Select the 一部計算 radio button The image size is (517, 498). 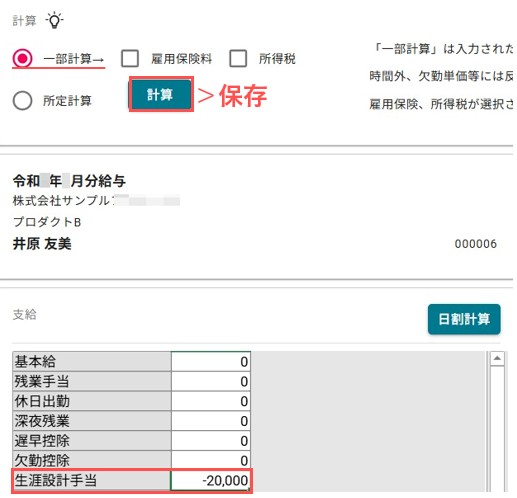pyautogui.click(x=22, y=59)
